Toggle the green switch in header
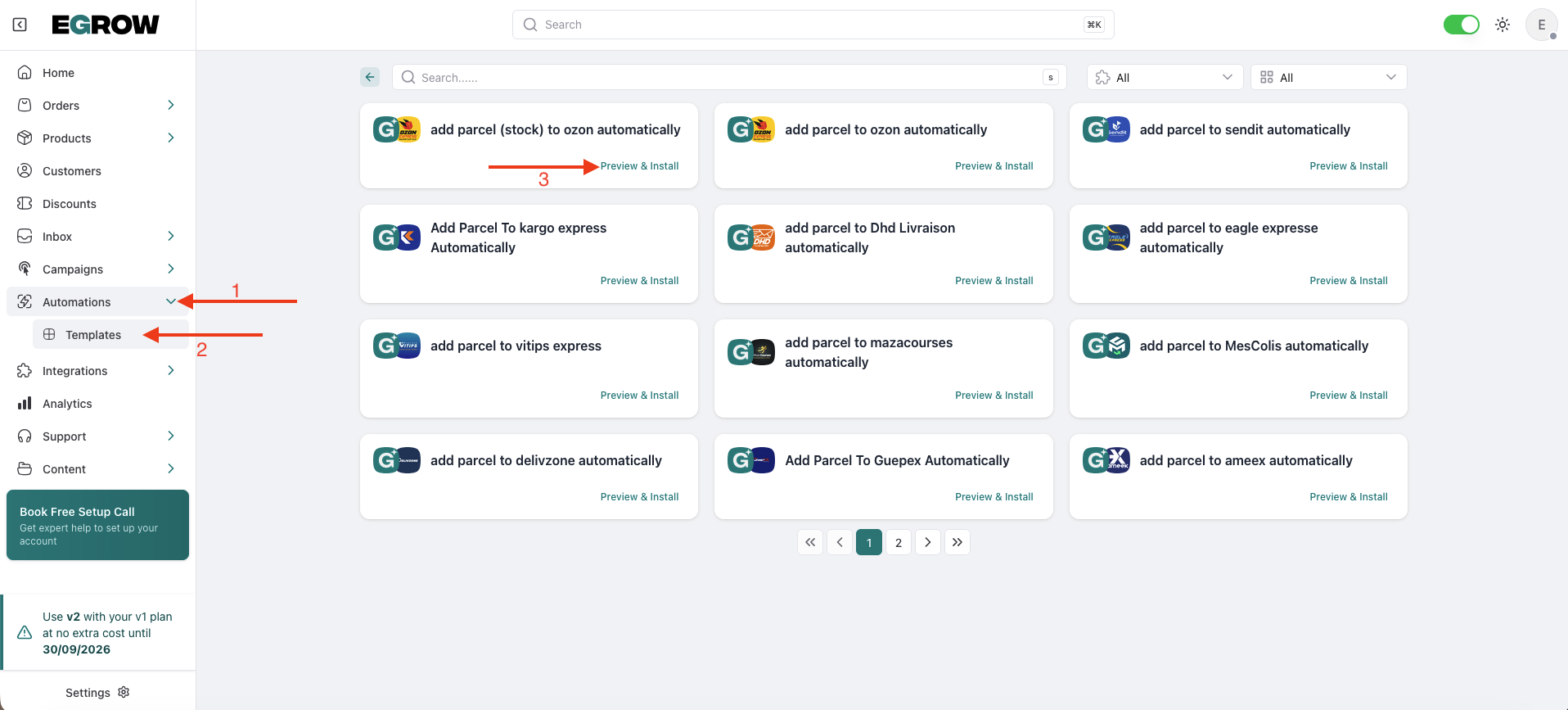This screenshot has width=1568, height=710. (1461, 25)
